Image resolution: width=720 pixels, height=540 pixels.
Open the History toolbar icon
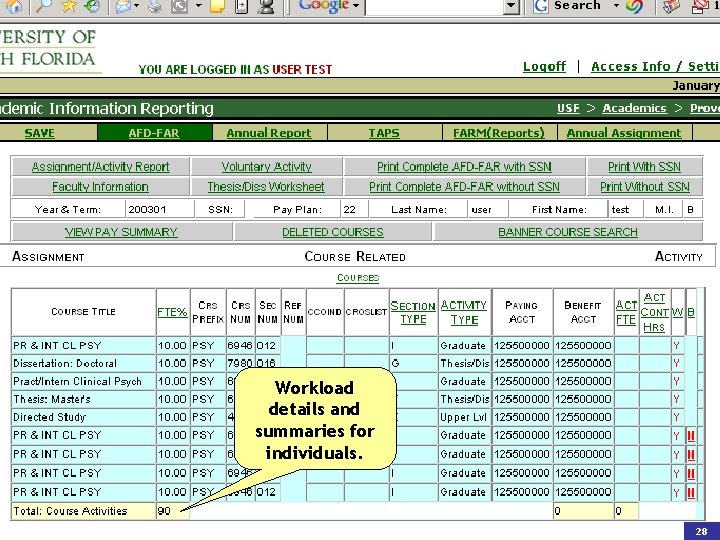pyautogui.click(x=93, y=6)
